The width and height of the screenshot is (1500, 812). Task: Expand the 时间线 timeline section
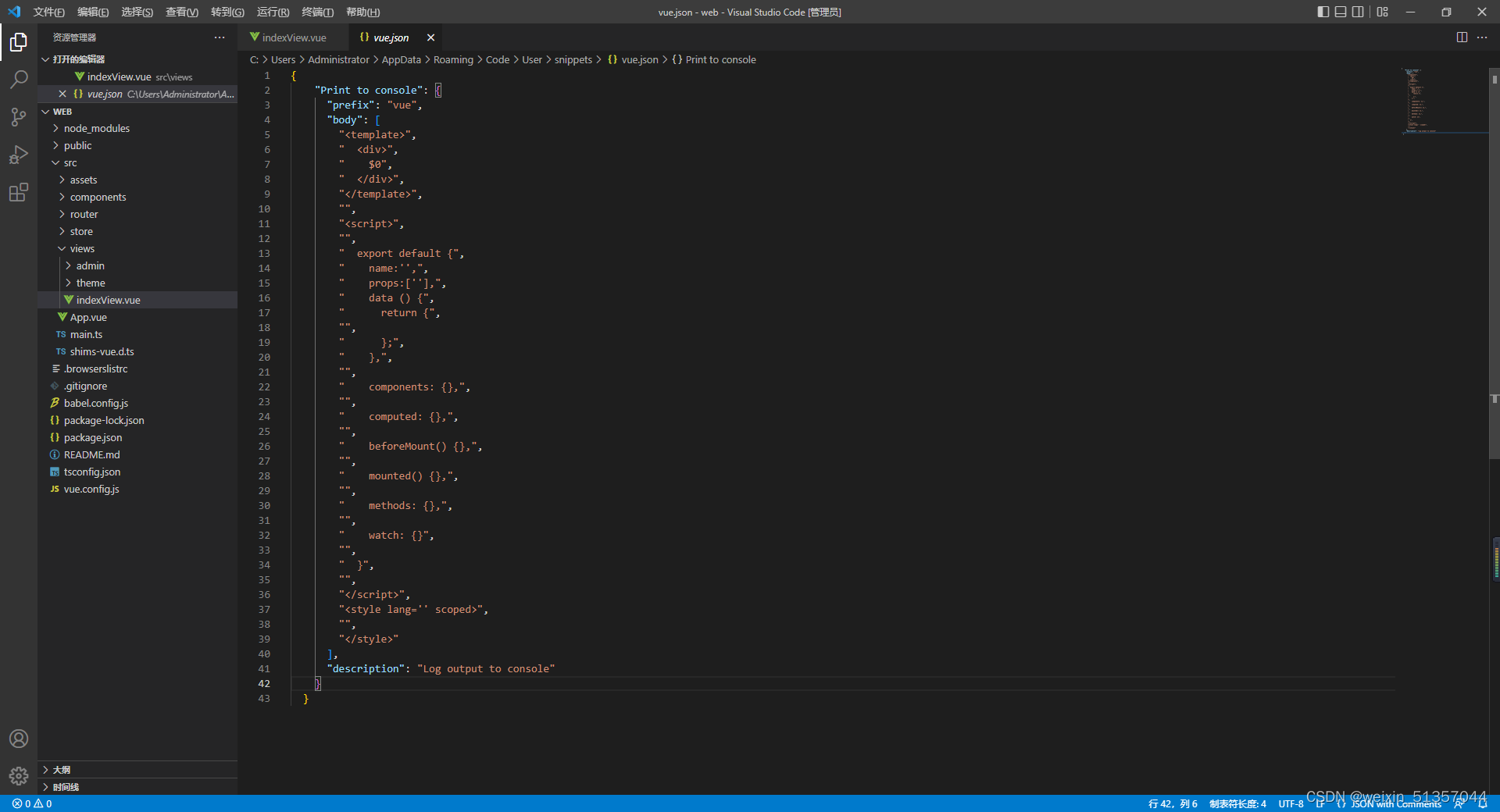137,787
